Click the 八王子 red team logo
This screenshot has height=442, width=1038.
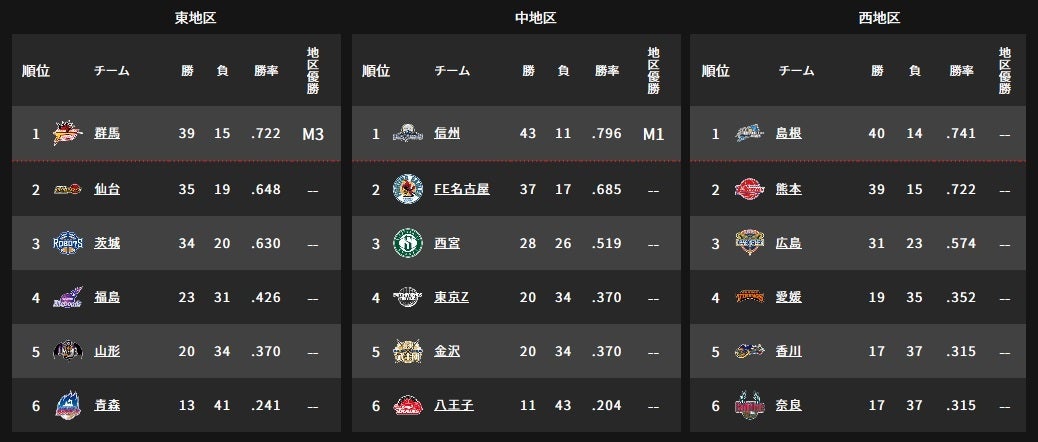(x=408, y=405)
